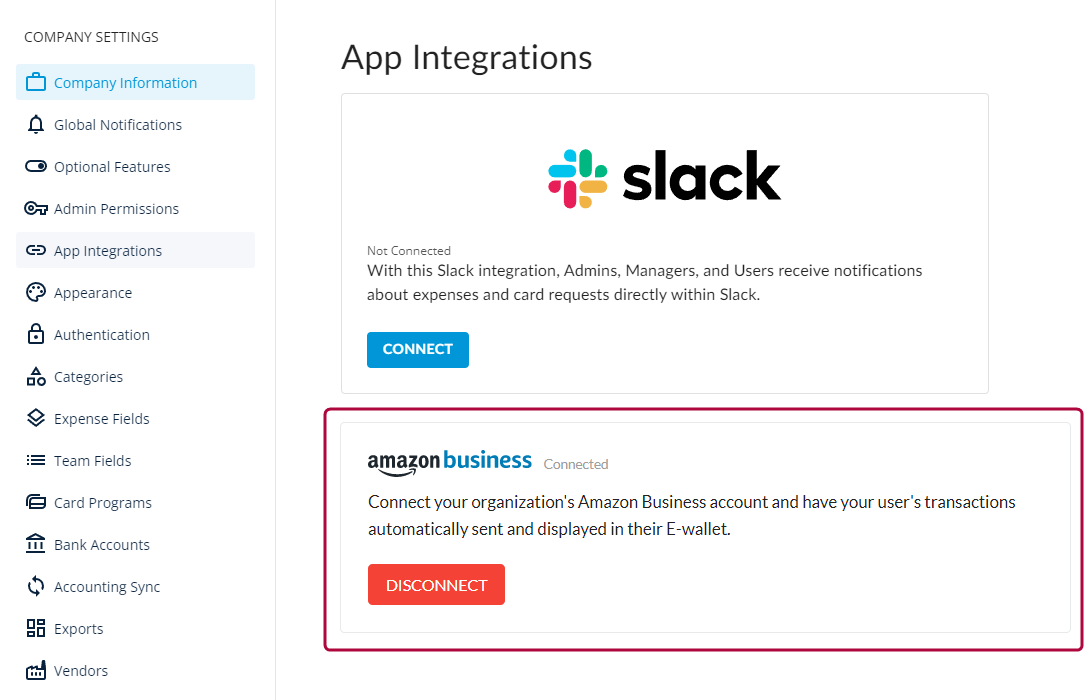Image resolution: width=1089 pixels, height=700 pixels.
Task: Click the App Integrations link icon
Action: pos(36,251)
